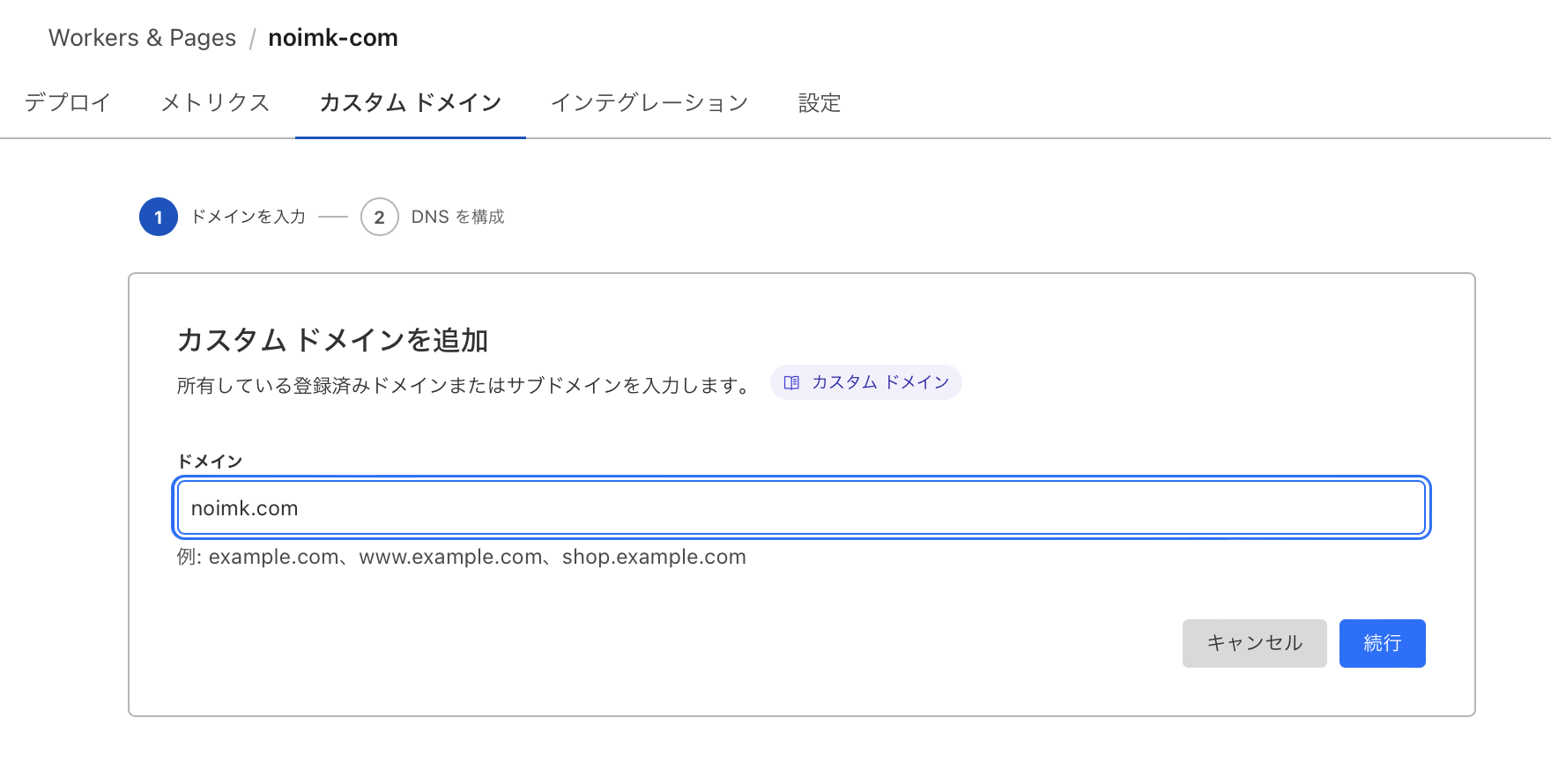
Task: Open the インテグレーション tab
Action: click(x=649, y=103)
